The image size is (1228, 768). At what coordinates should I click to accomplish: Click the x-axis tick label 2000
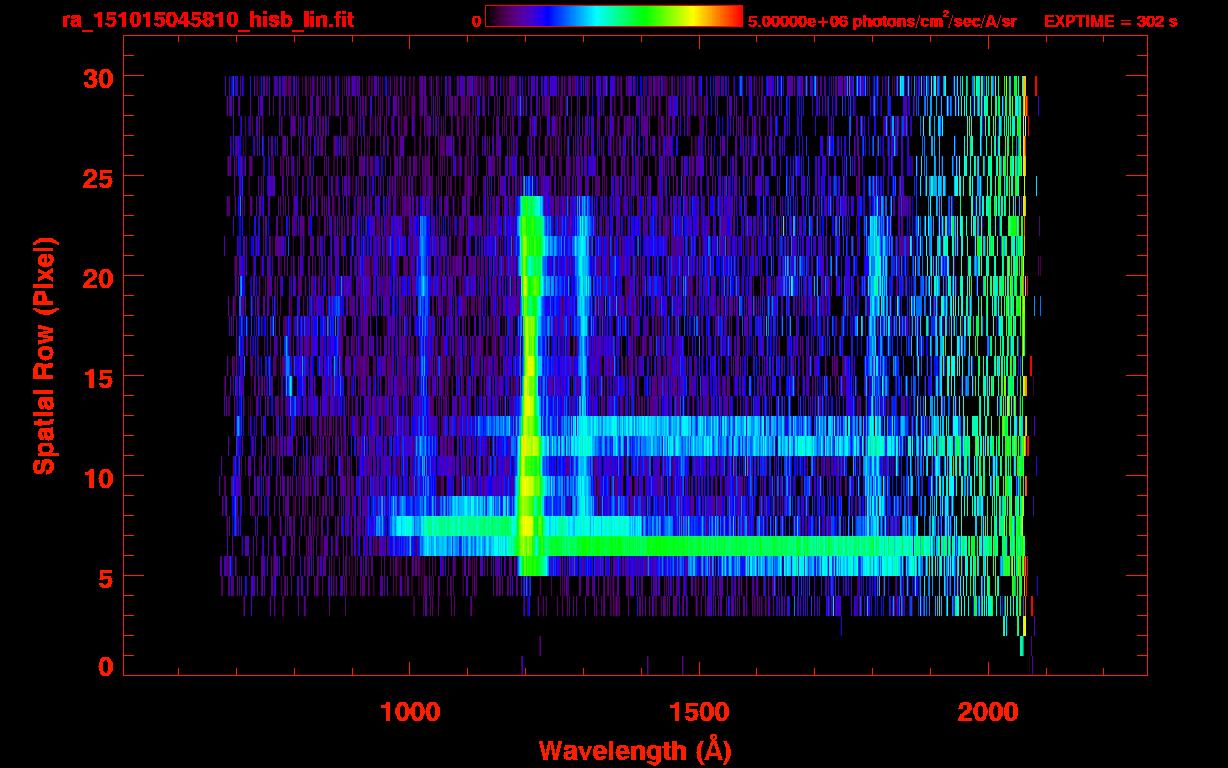[x=988, y=712]
